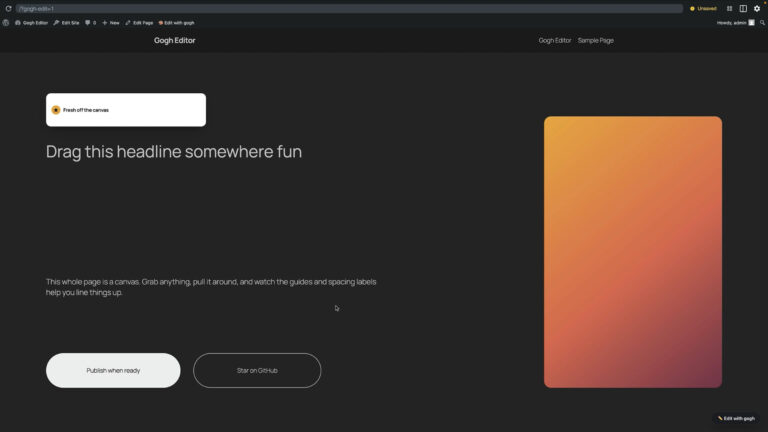Select Edit with gogh in admin bar
The height and width of the screenshot is (432, 768).
[x=176, y=23]
